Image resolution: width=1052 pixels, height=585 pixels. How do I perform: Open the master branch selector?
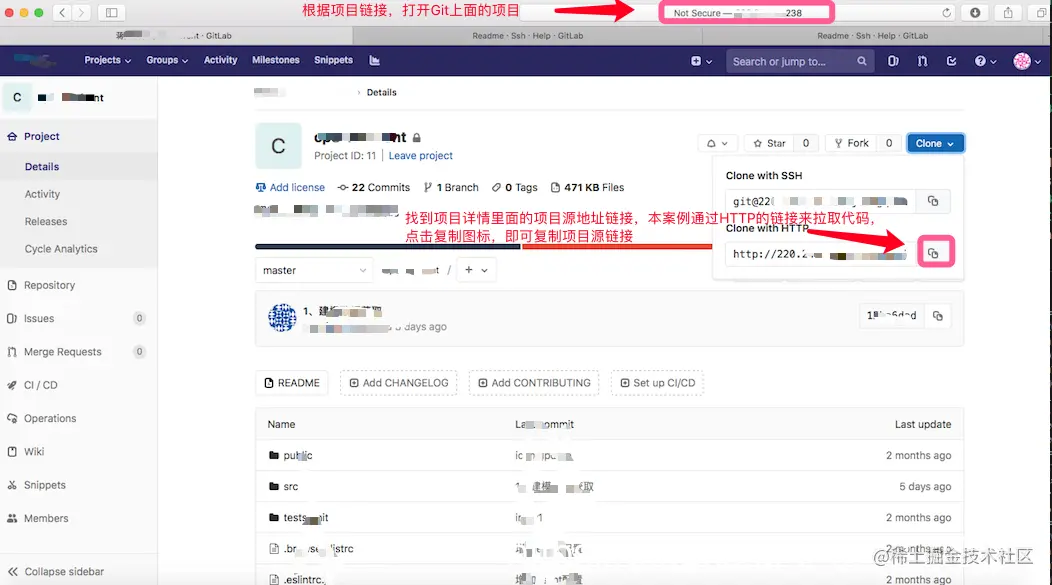click(x=314, y=270)
